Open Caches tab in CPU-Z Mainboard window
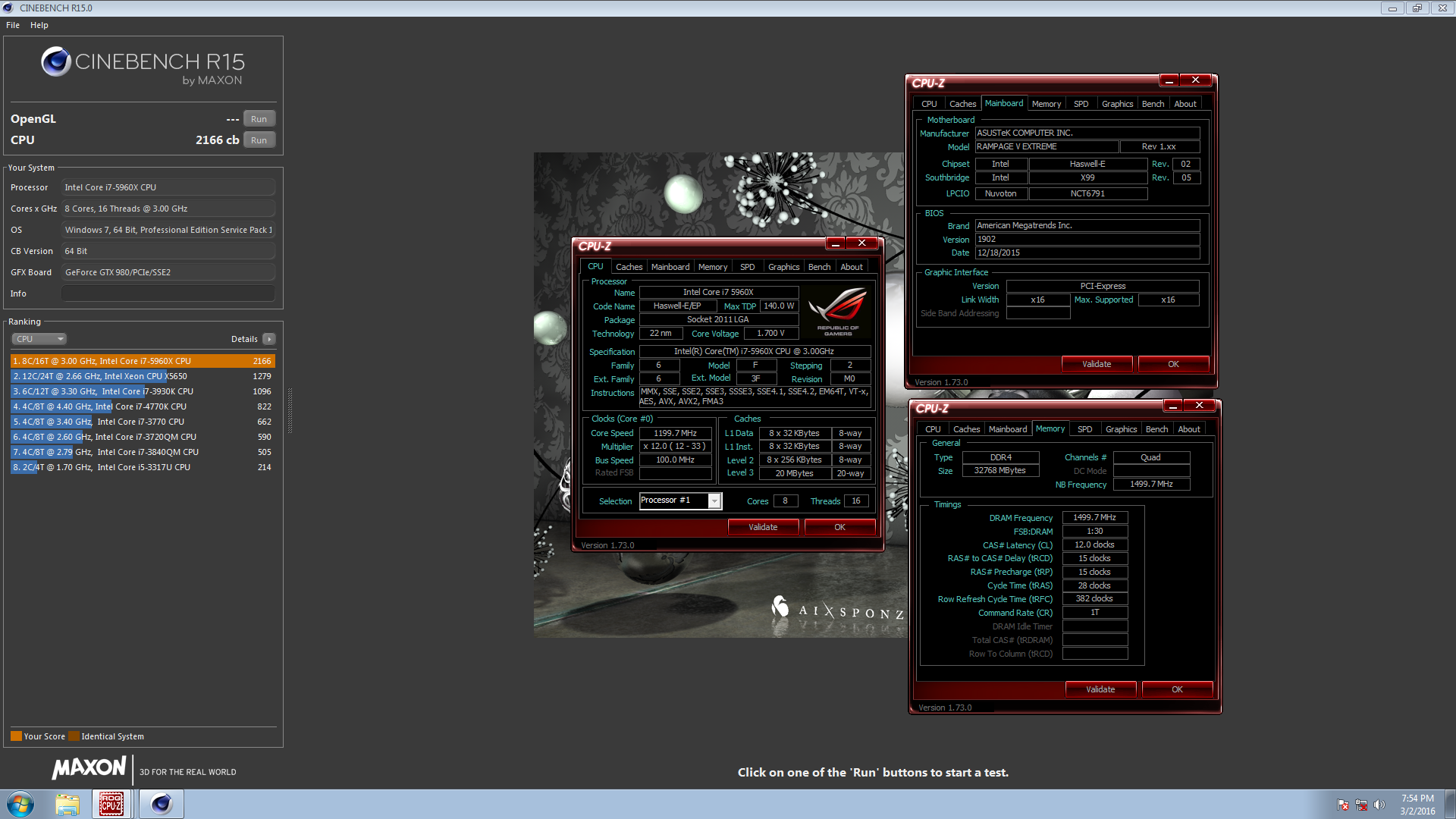1456x819 pixels. [962, 104]
